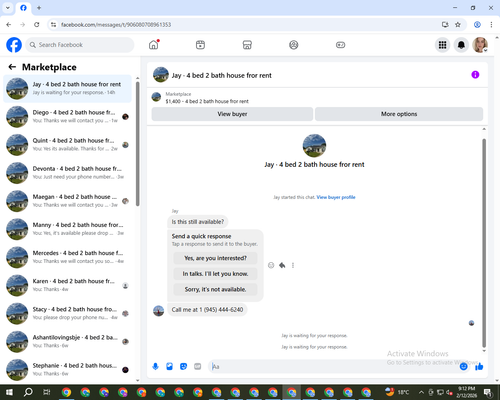Reload the page in browser
This screenshot has height=400, width=500.
click(37, 24)
